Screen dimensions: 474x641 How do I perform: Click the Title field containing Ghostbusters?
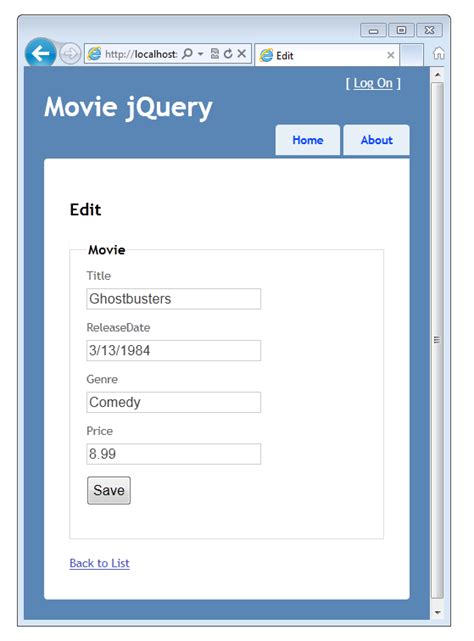(173, 299)
